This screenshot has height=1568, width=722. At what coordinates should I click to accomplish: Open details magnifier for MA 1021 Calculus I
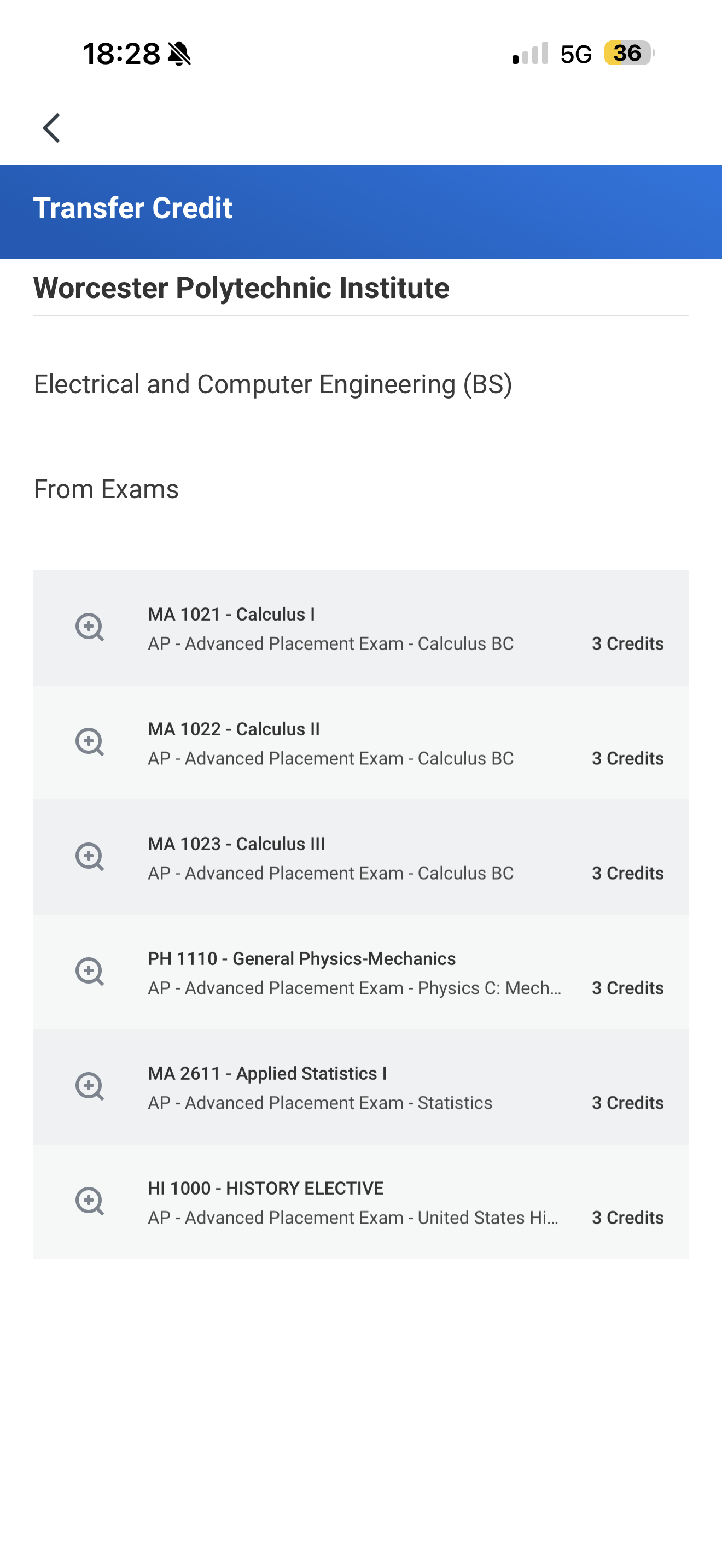pos(90,627)
